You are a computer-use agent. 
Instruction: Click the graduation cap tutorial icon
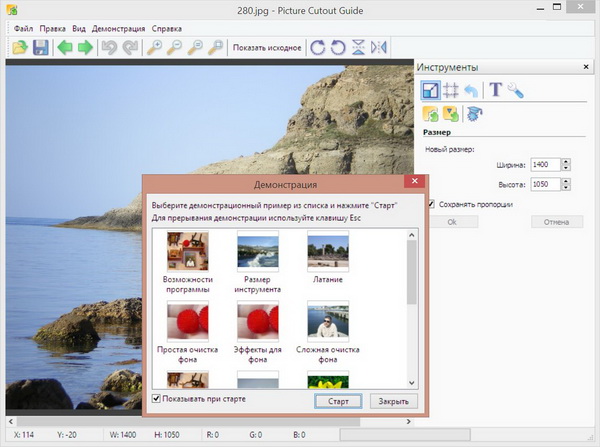coord(474,113)
